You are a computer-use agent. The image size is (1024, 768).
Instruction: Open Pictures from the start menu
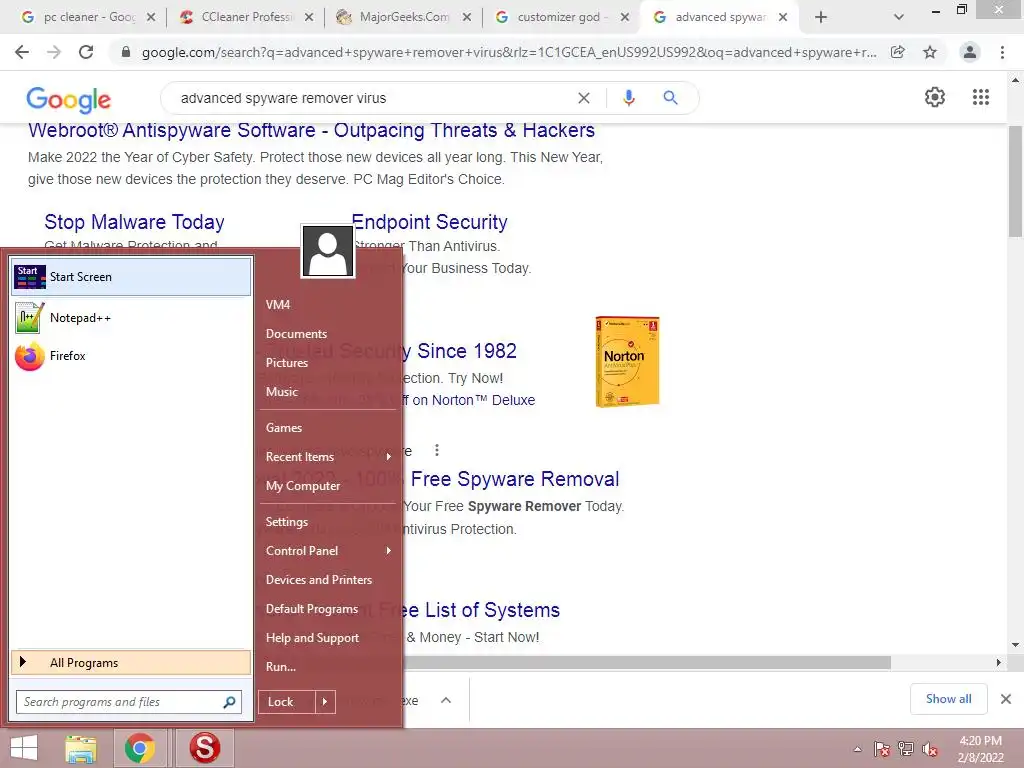click(x=287, y=362)
